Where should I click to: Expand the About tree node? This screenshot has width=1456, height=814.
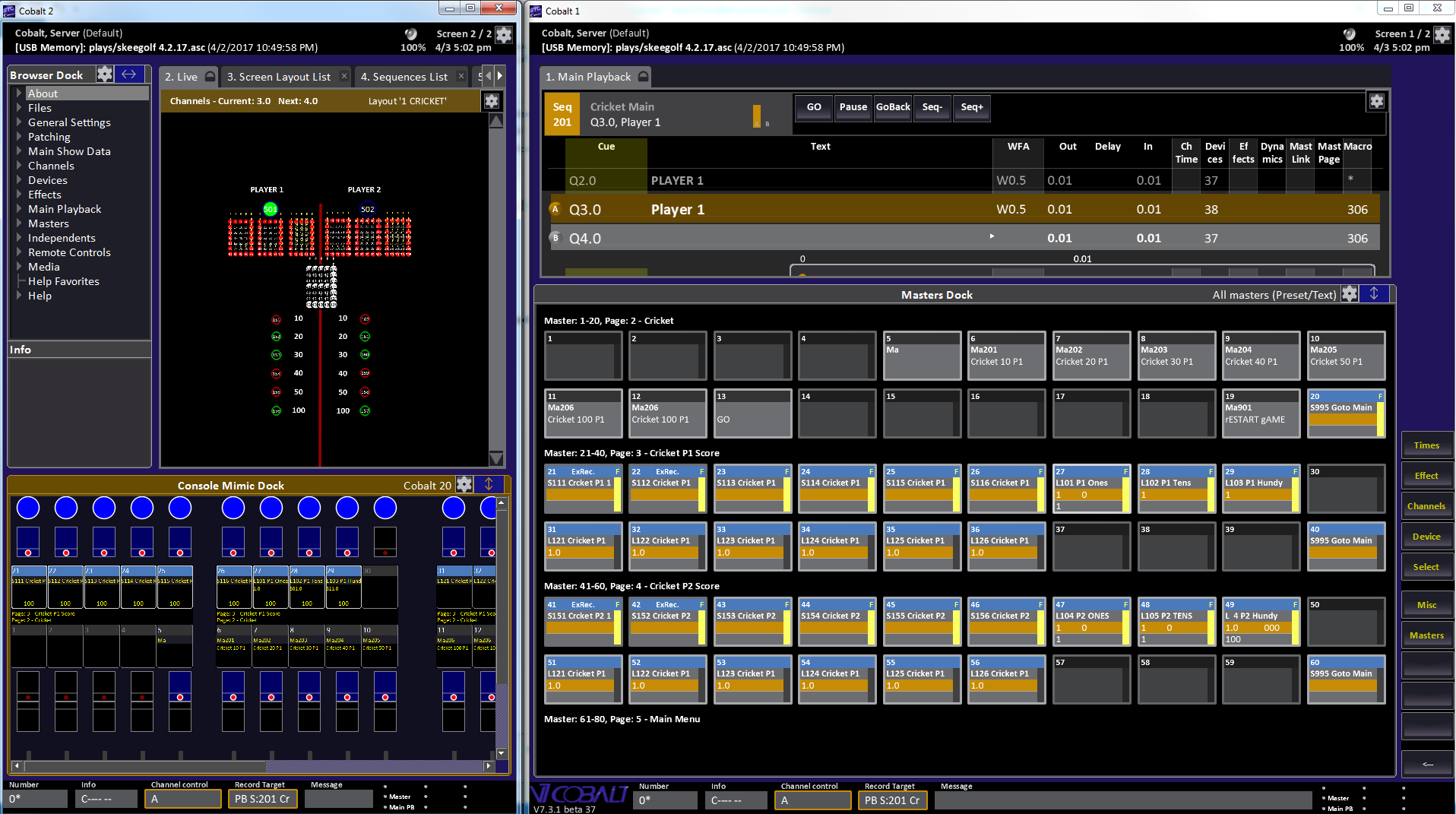[x=19, y=93]
